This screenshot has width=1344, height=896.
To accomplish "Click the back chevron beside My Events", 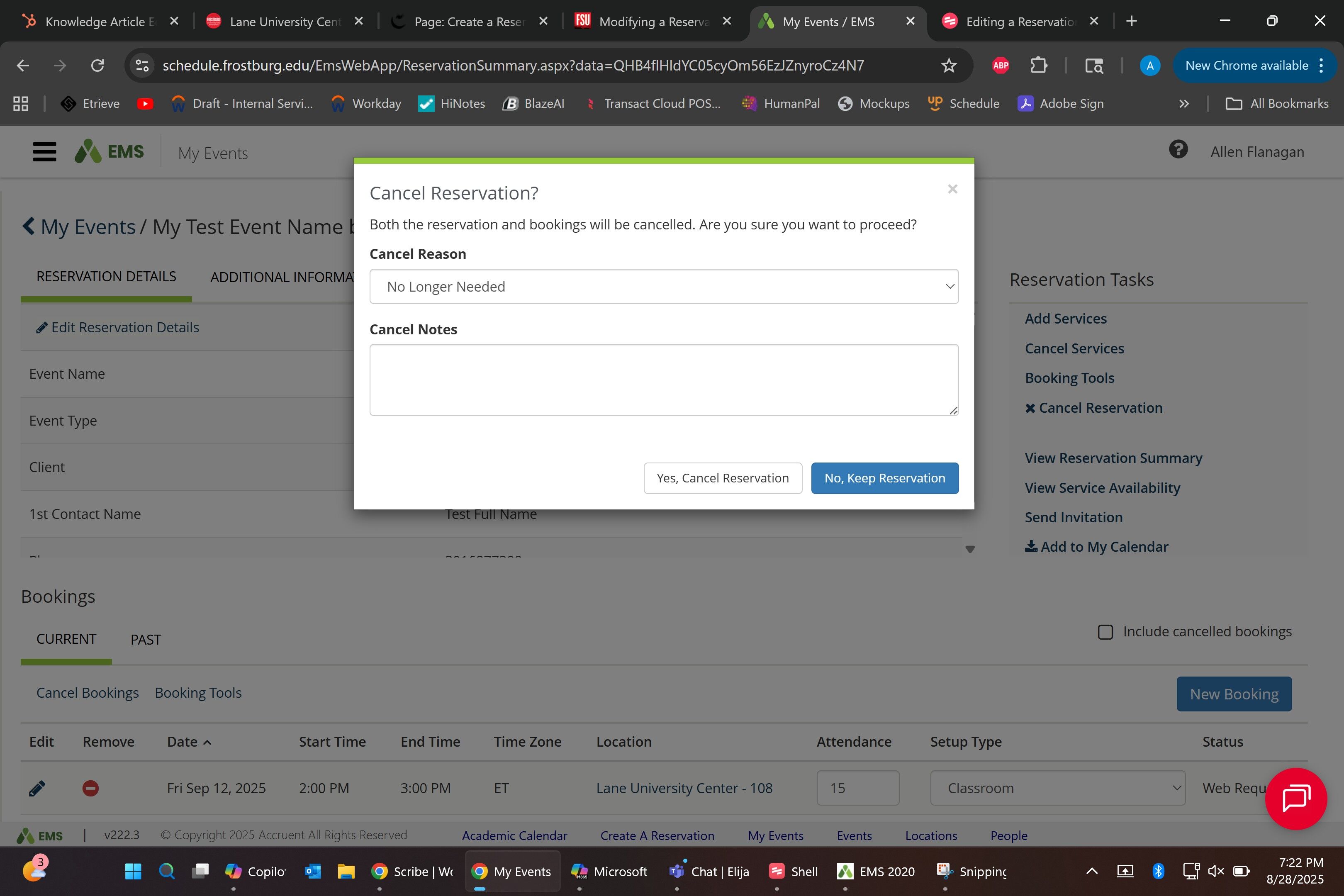I will [x=29, y=226].
